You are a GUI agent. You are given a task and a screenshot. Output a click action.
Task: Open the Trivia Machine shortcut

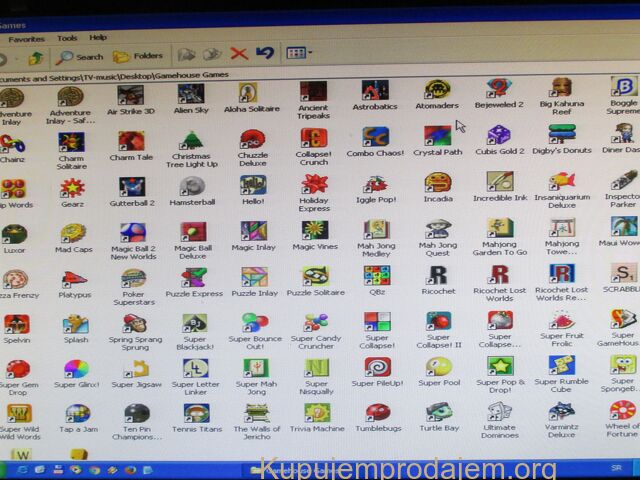(317, 412)
